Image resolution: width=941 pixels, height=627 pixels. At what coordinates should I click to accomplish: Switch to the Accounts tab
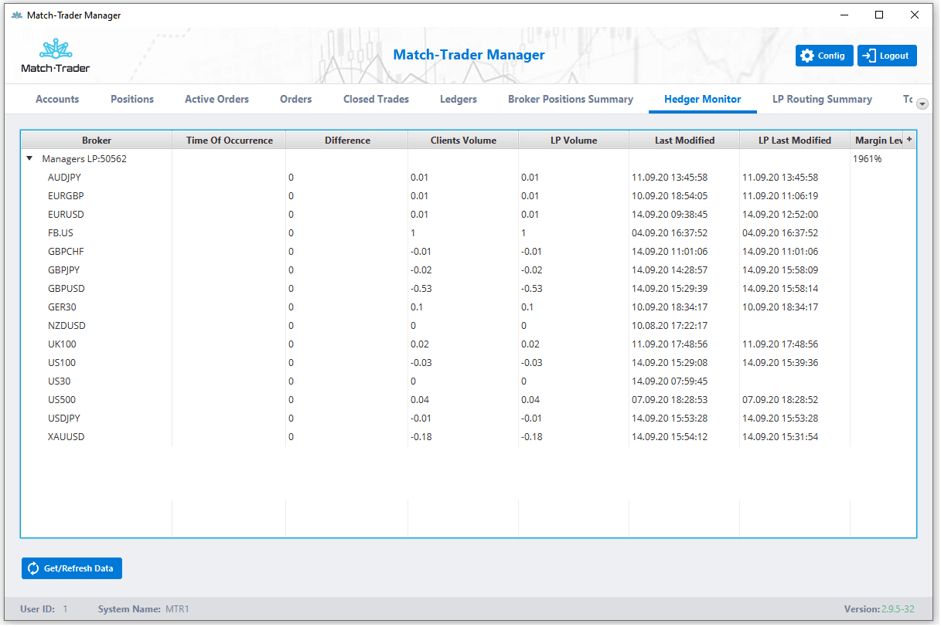(57, 99)
